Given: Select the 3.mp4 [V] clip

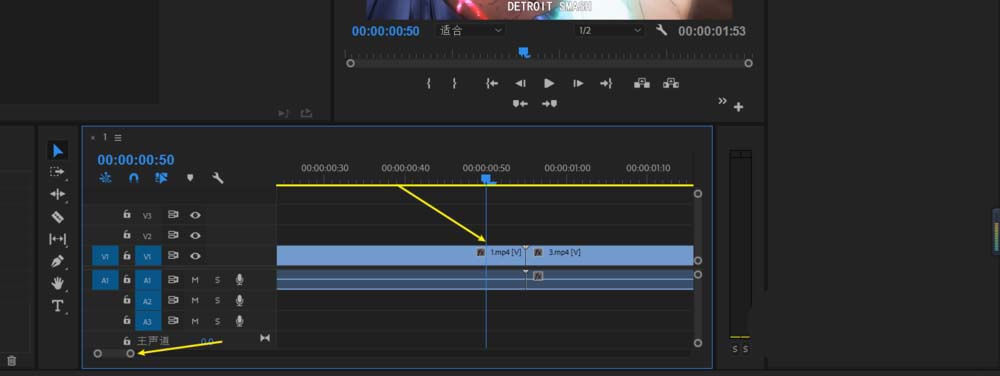Looking at the screenshot, I should (x=610, y=256).
